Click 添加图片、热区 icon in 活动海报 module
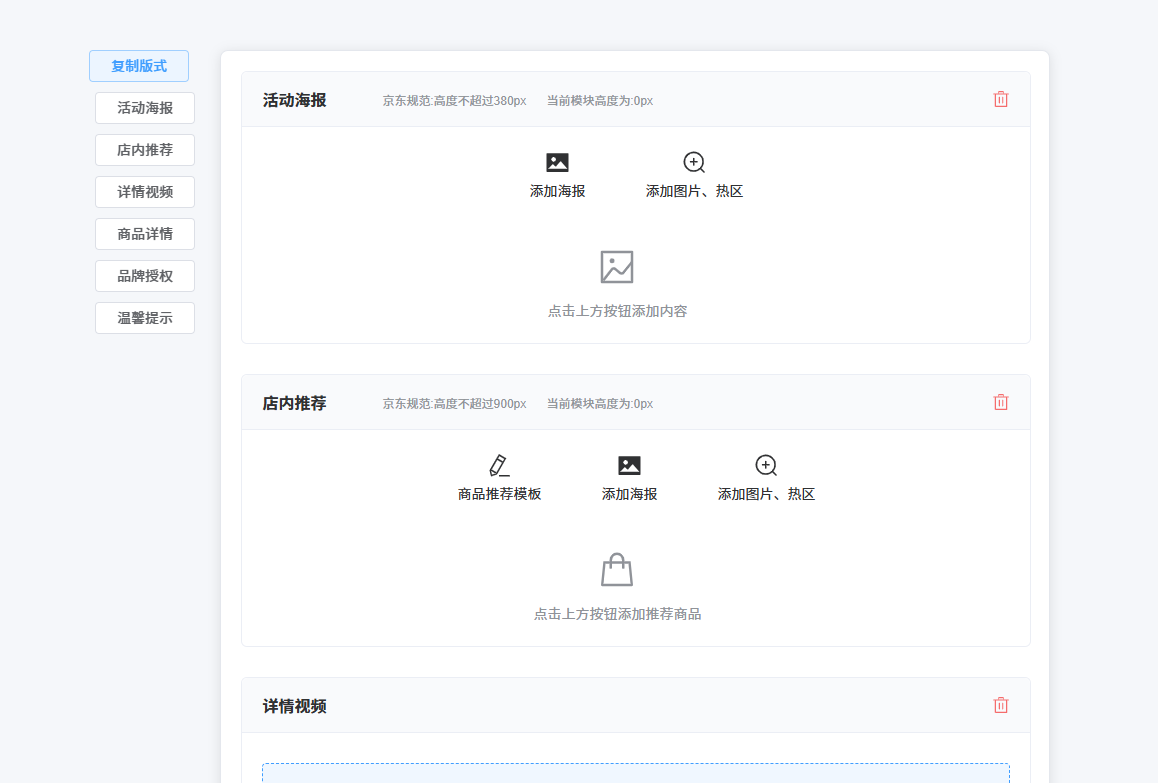 pyautogui.click(x=694, y=163)
